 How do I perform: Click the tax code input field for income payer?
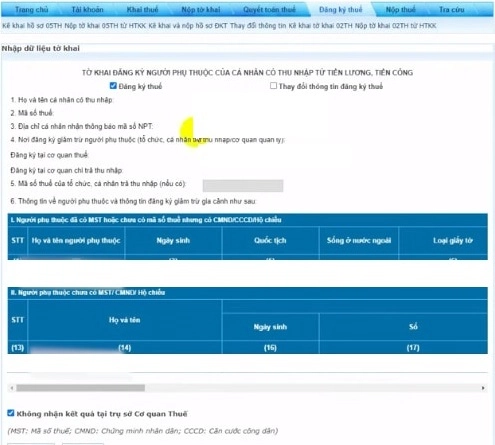click(243, 186)
